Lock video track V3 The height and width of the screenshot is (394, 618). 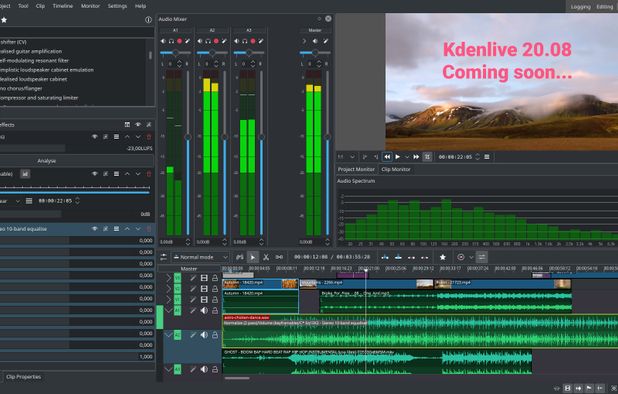(215, 278)
